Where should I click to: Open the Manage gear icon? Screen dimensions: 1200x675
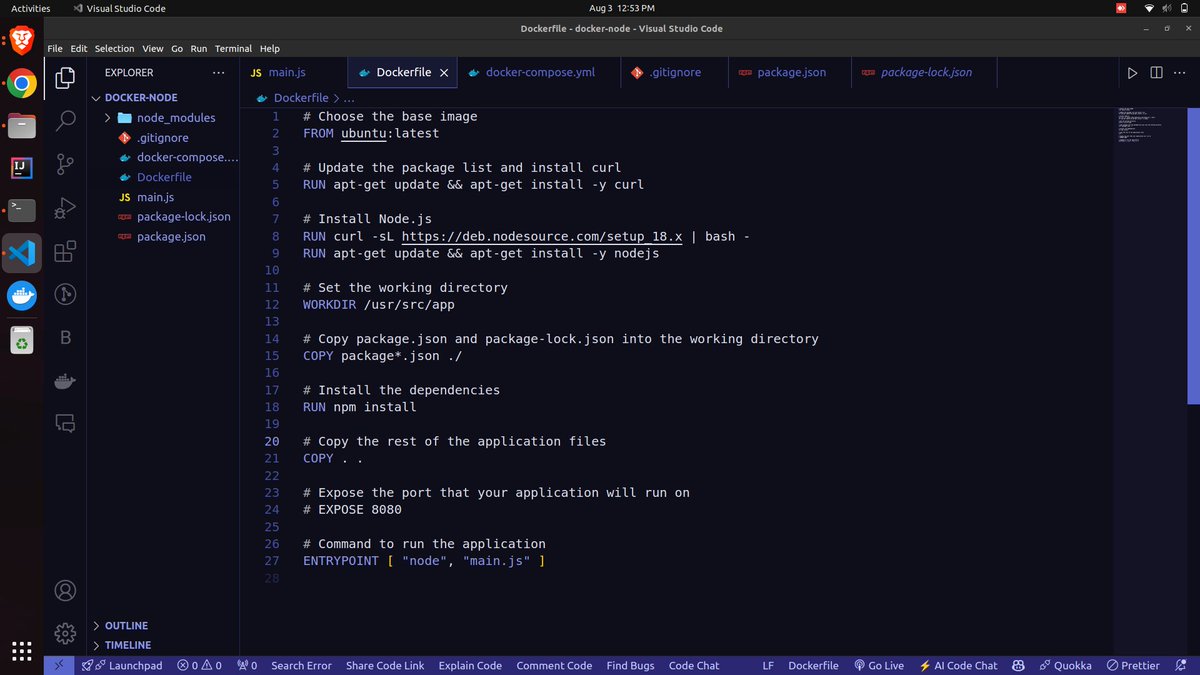point(65,633)
